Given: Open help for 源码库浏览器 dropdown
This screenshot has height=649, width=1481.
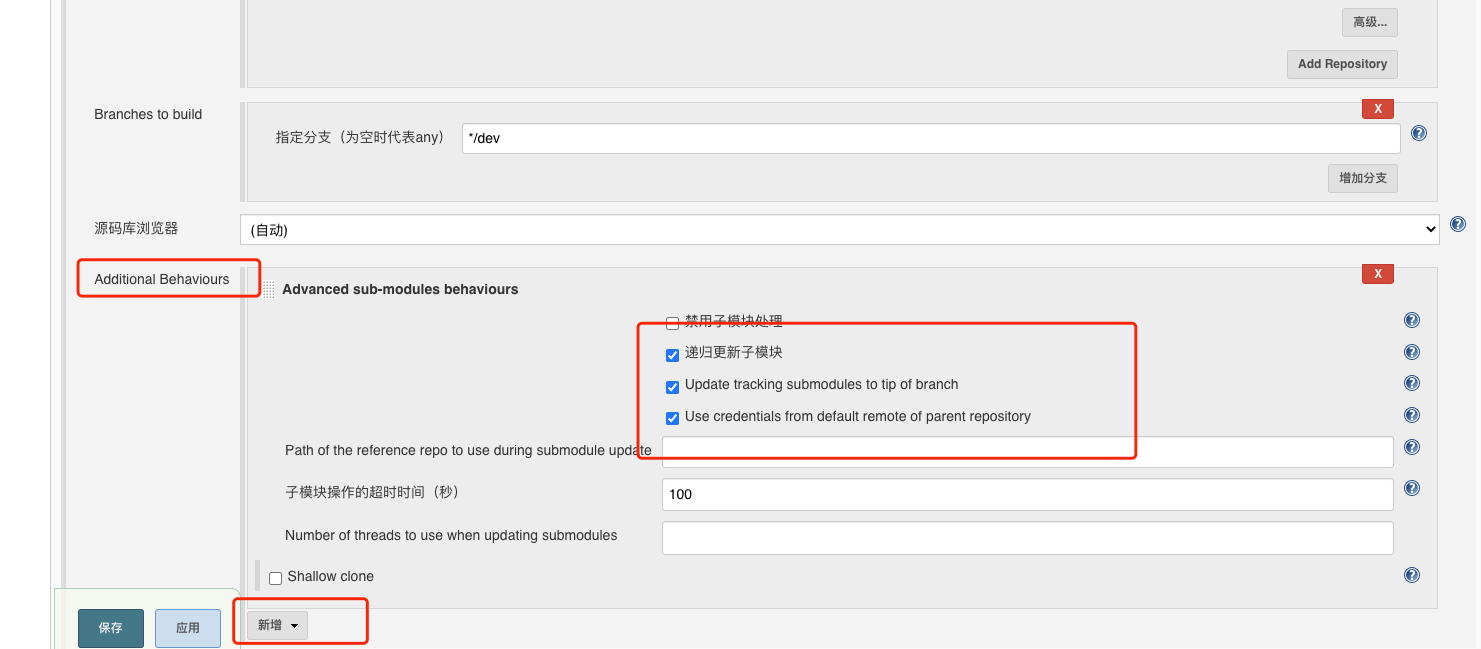Looking at the screenshot, I should click(1457, 224).
